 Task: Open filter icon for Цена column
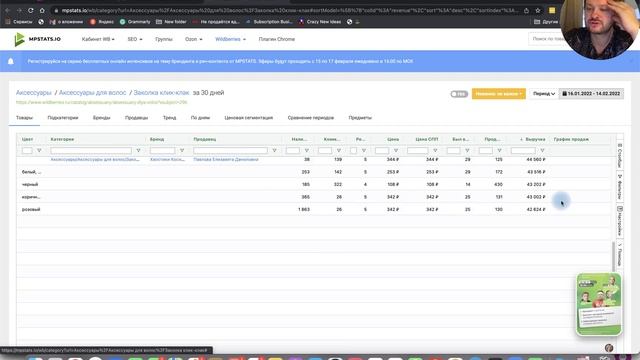pyautogui.click(x=396, y=151)
